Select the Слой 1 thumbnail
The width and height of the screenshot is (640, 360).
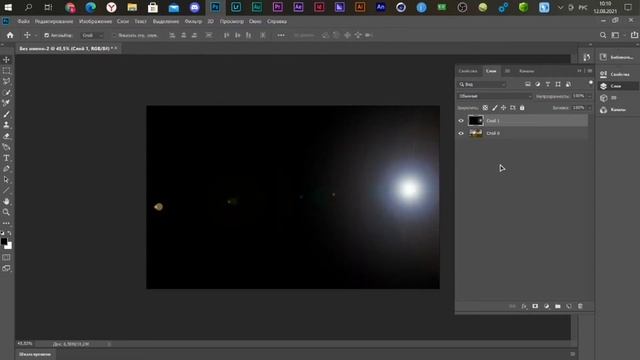click(476, 121)
